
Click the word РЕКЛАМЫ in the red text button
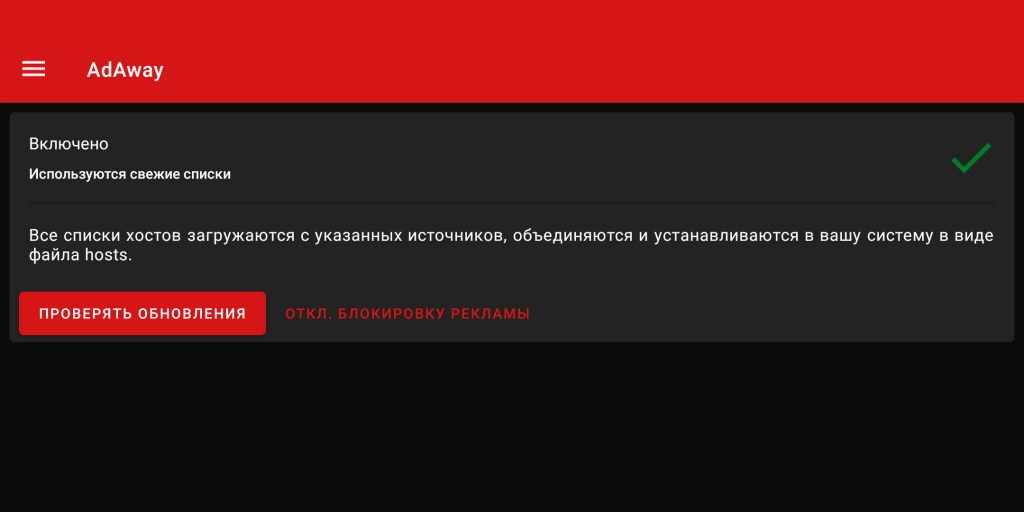pos(494,313)
